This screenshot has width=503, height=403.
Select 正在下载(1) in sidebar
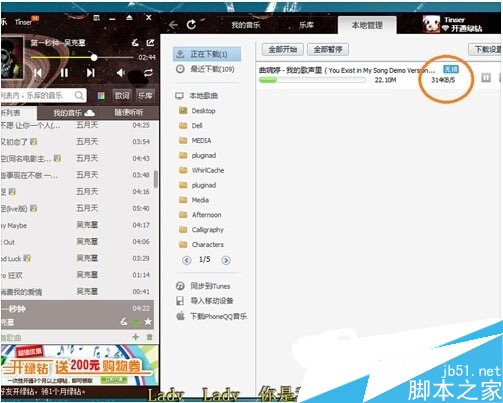(207, 54)
